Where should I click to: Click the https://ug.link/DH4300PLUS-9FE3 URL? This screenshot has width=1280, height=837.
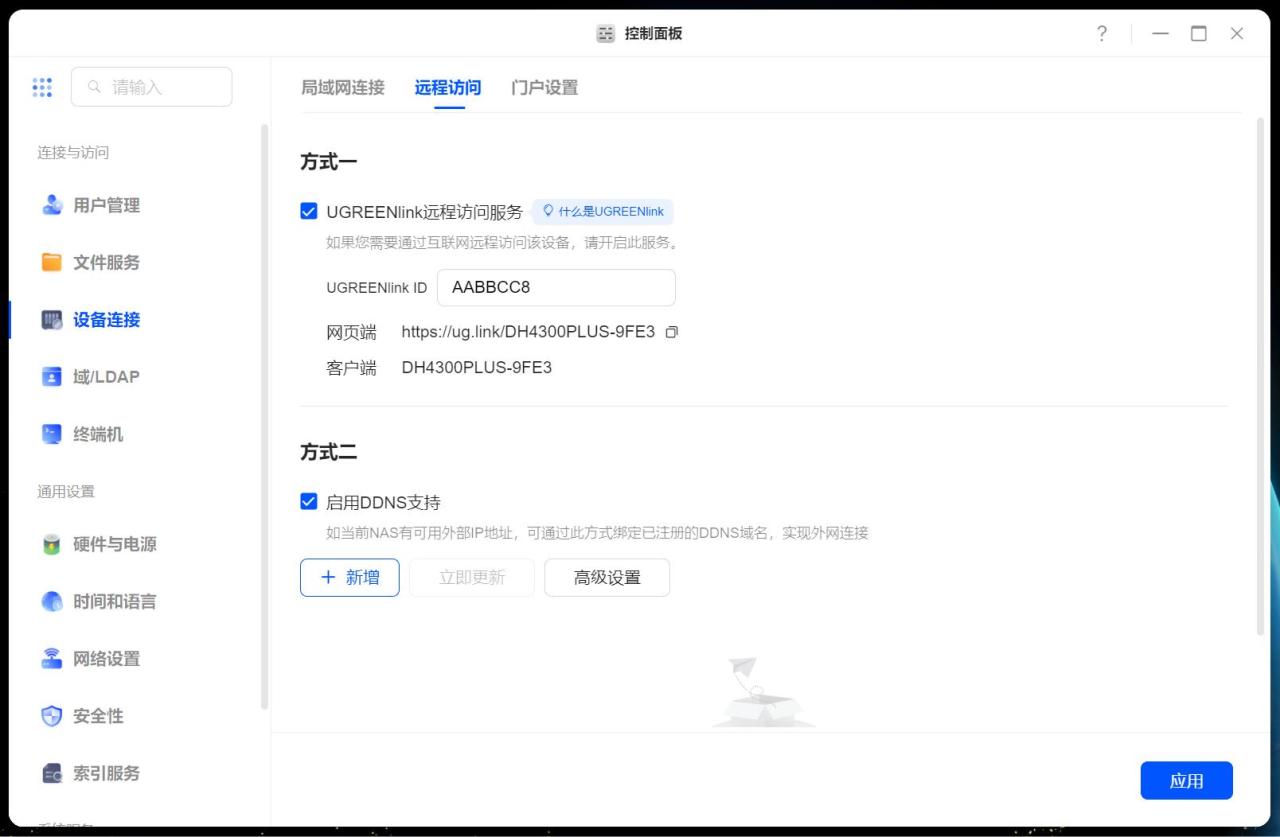tap(528, 331)
